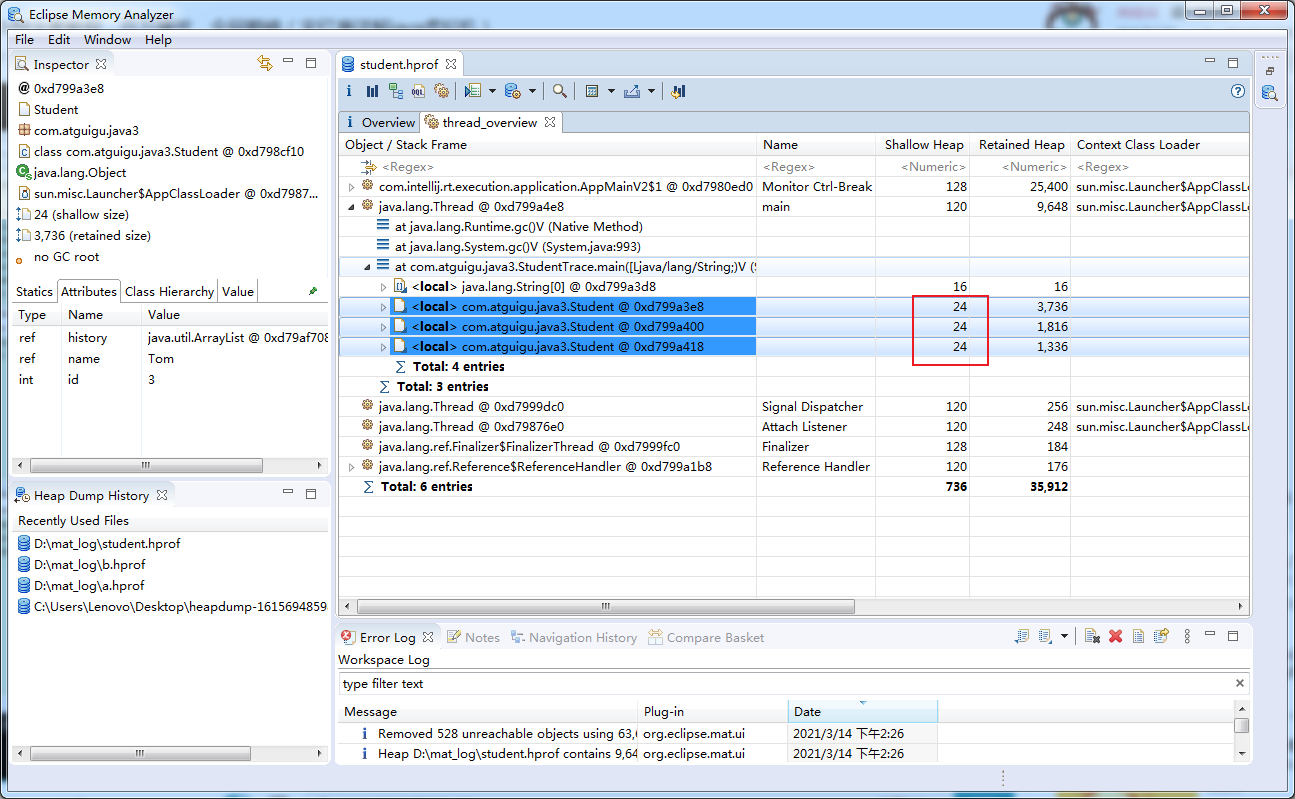Click the Clear Log Viewer icon
Image resolution: width=1295 pixels, height=799 pixels.
pyautogui.click(x=1093, y=636)
